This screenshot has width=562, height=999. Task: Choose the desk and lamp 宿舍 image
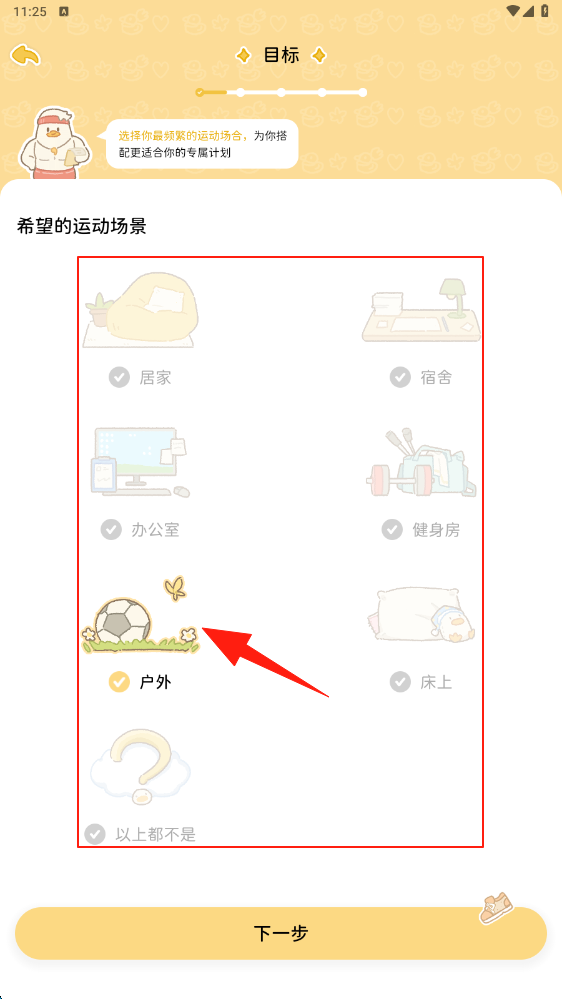(x=422, y=310)
